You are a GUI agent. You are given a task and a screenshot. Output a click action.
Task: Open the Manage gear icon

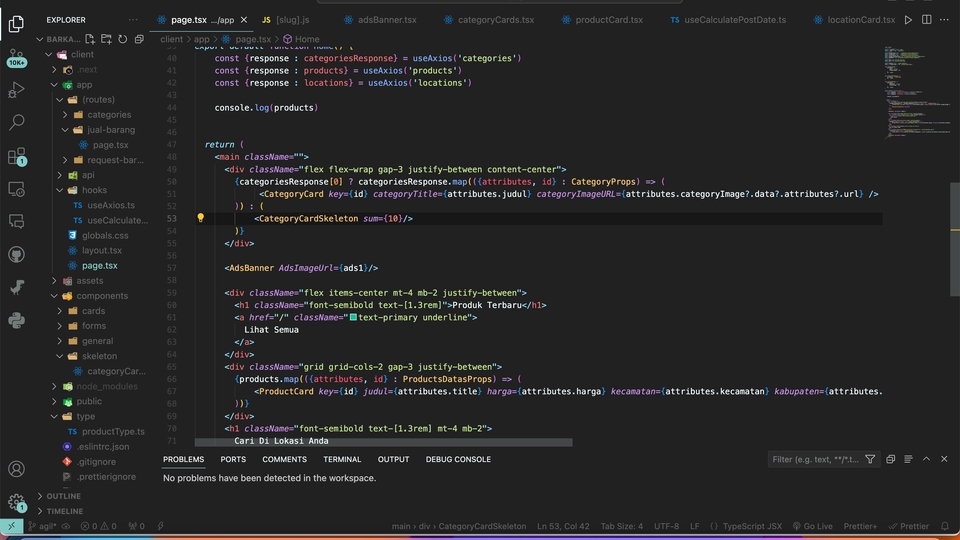(17, 502)
